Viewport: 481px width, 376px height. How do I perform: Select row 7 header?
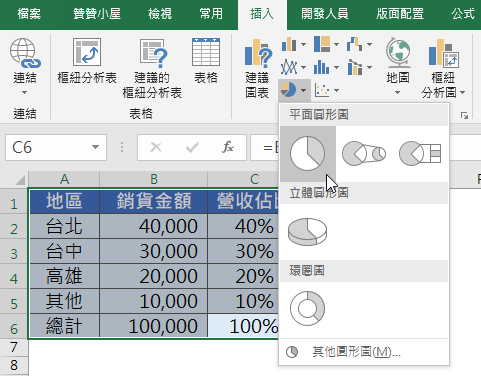(14, 347)
